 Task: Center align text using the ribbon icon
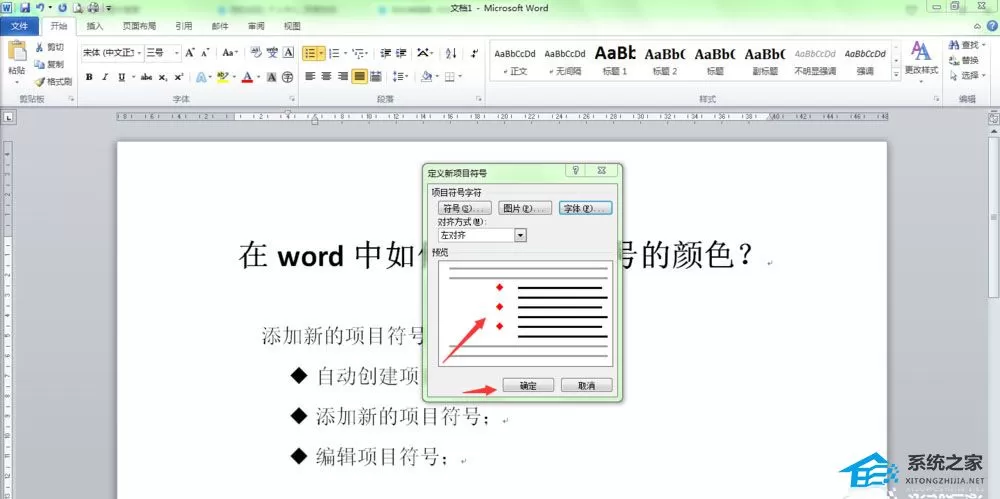327,77
